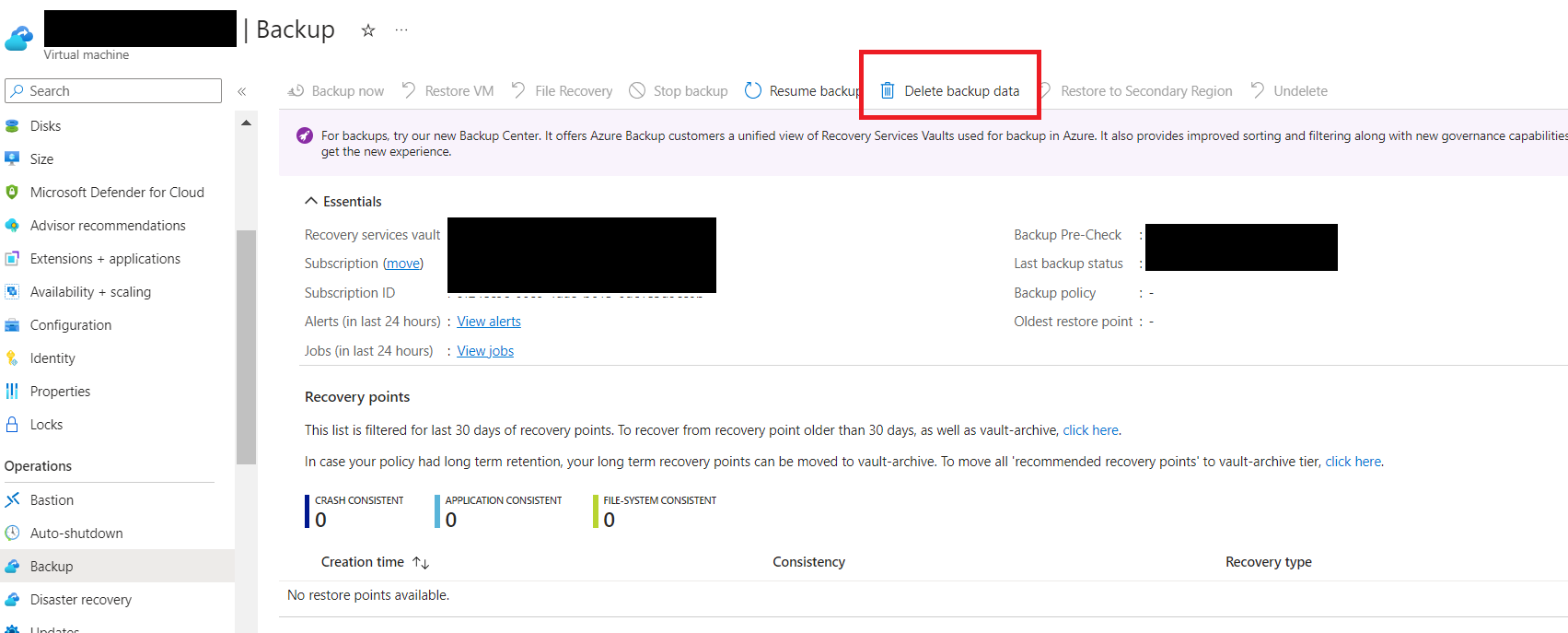Open File Recovery option
Screen dimensions: 1568x633
click(563, 91)
